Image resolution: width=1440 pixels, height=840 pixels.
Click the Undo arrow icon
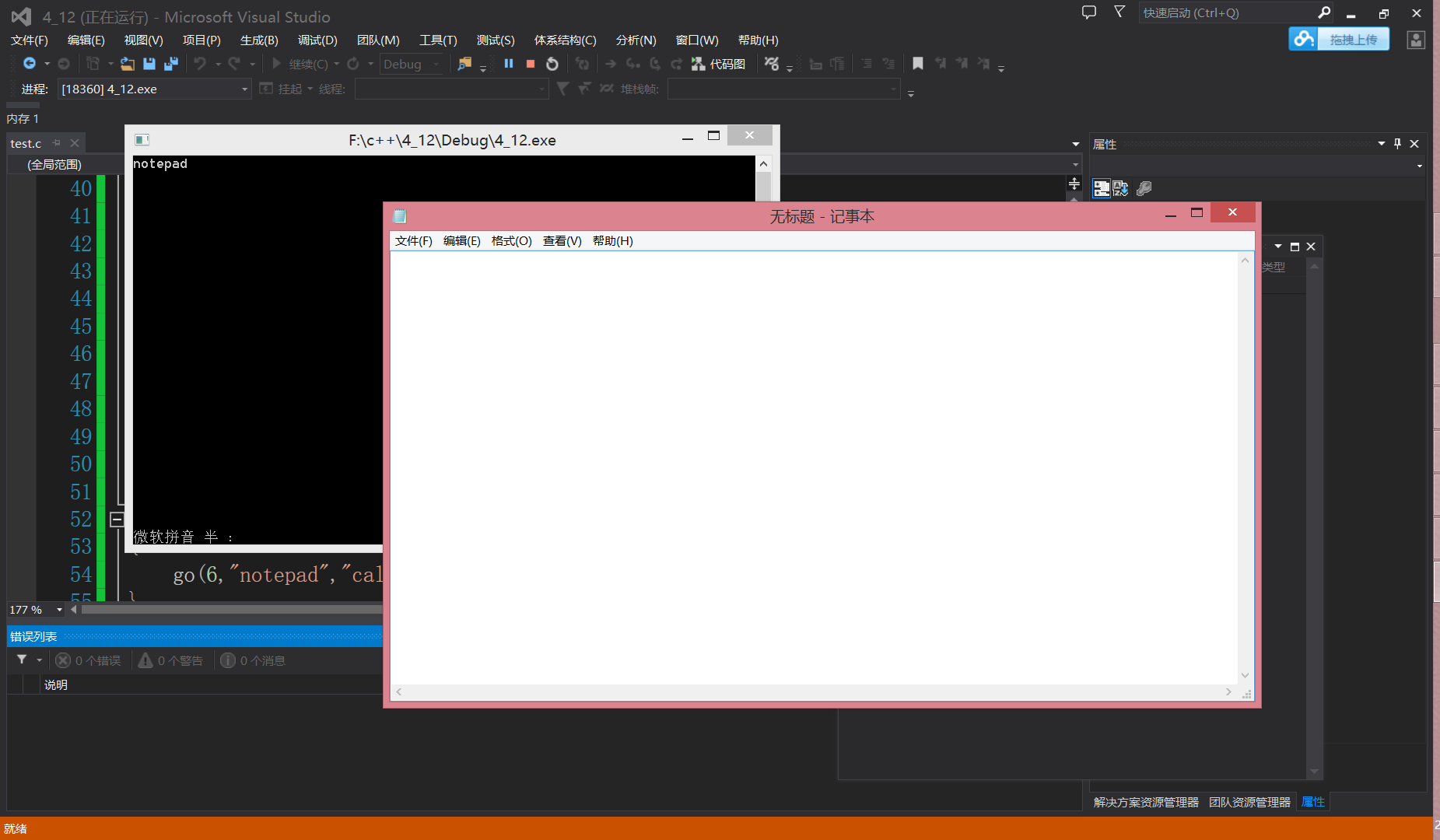tap(200, 64)
